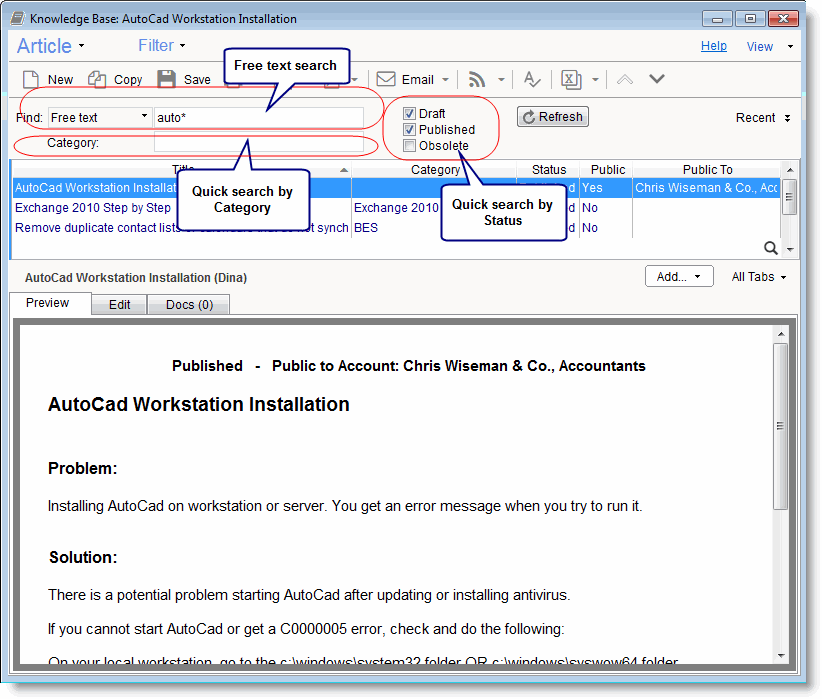Open the Free text find-type dropdown
The image size is (822, 699).
click(x=100, y=117)
